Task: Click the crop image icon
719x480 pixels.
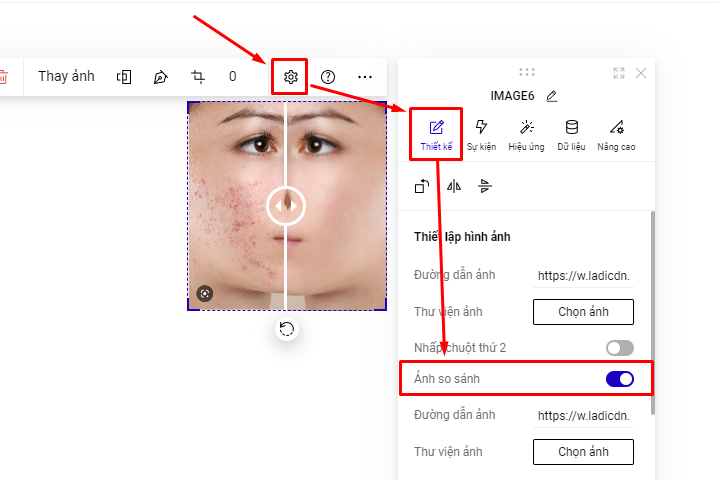Action: 198,77
